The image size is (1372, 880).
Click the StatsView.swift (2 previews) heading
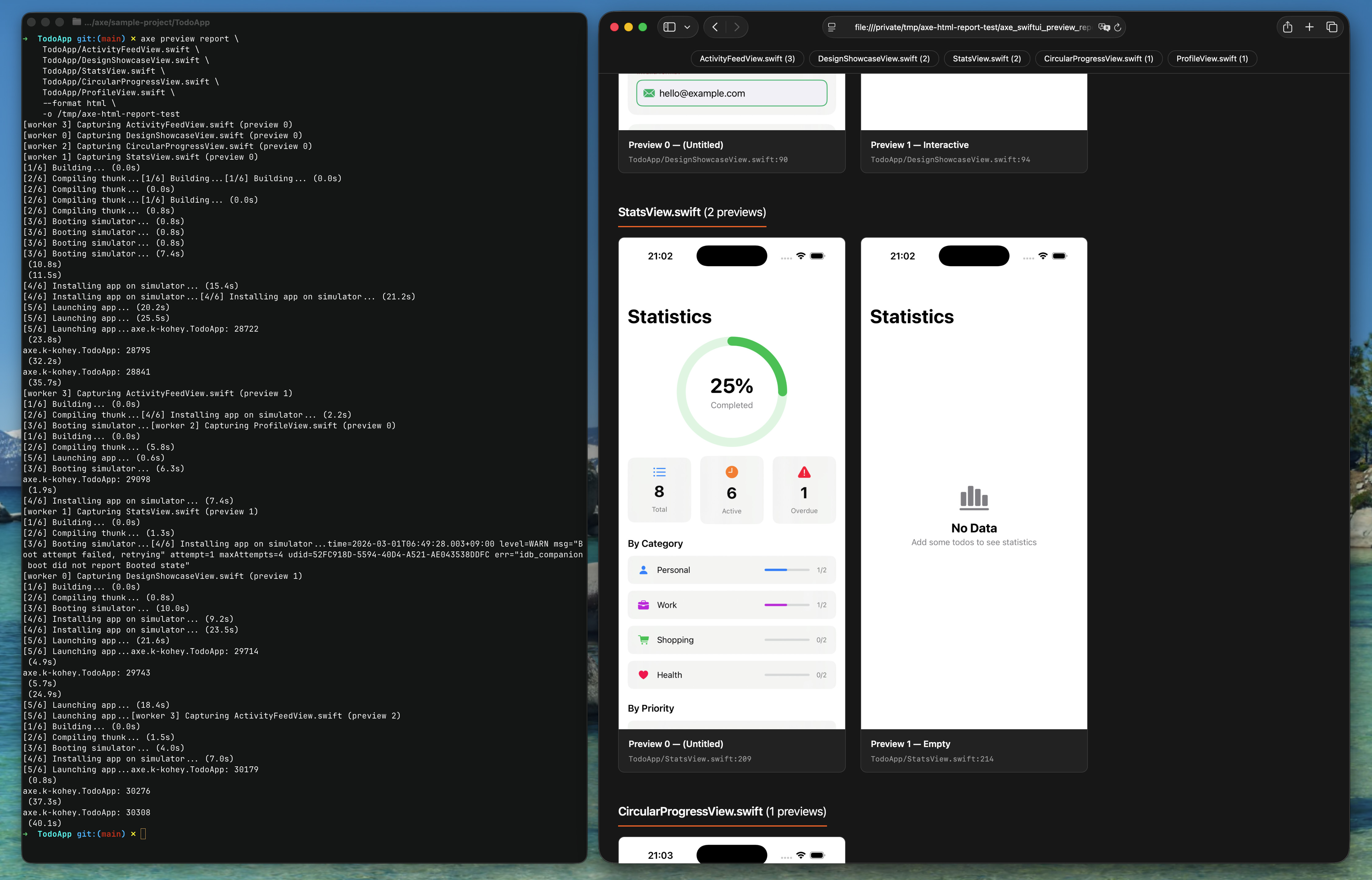(692, 212)
